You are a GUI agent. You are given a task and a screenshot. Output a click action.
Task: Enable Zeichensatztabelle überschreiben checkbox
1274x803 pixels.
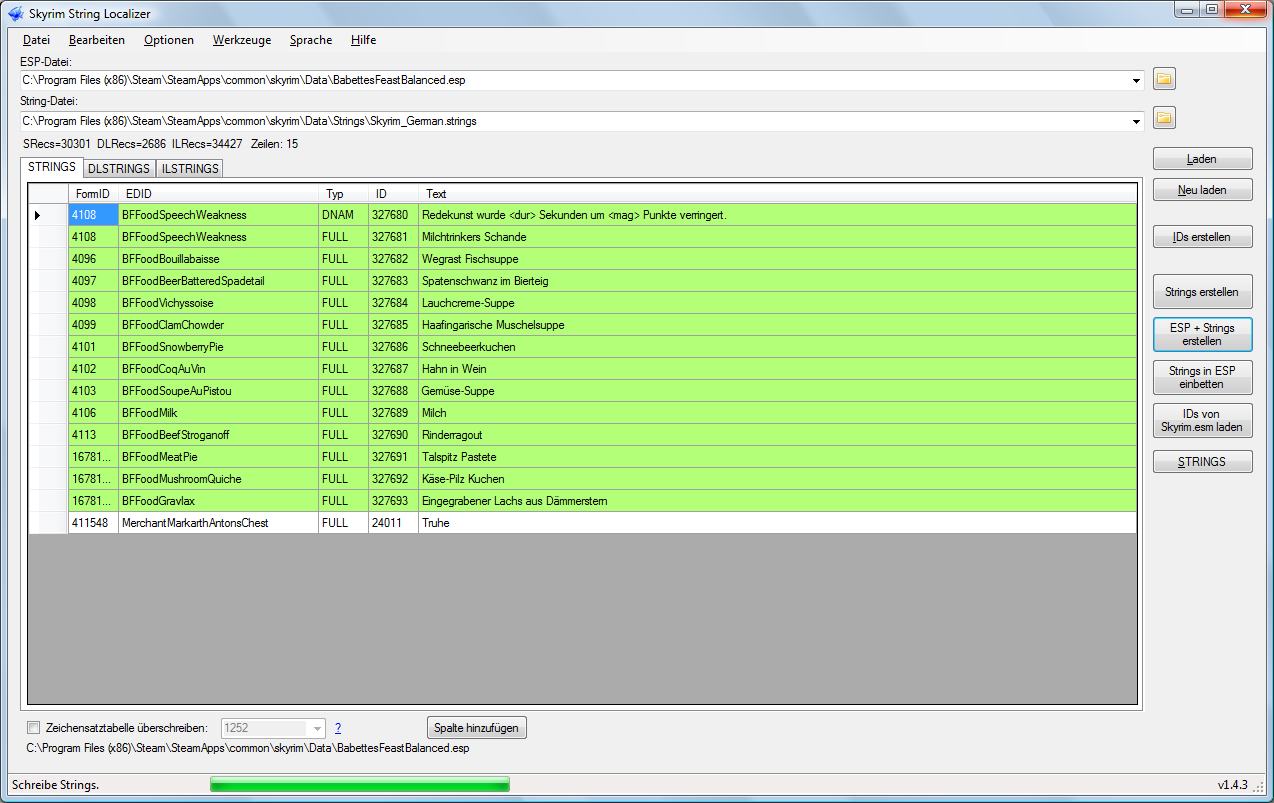click(x=34, y=728)
